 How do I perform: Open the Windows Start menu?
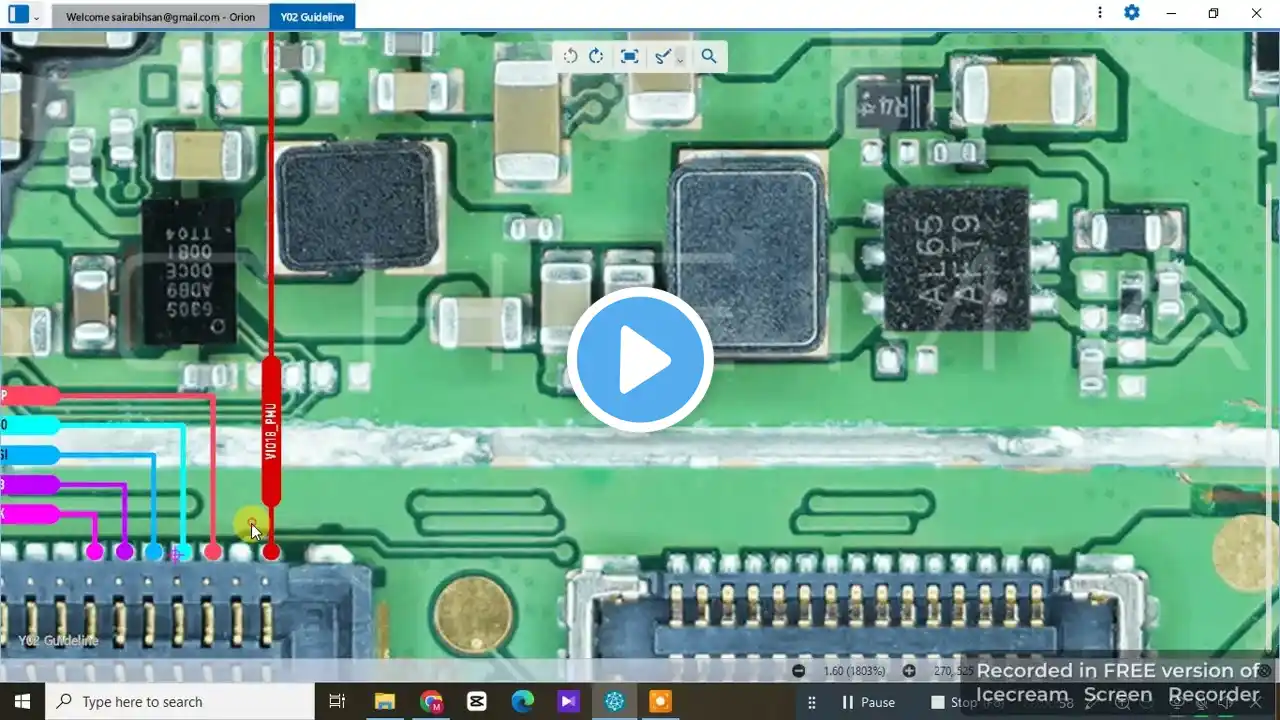tap(22, 702)
